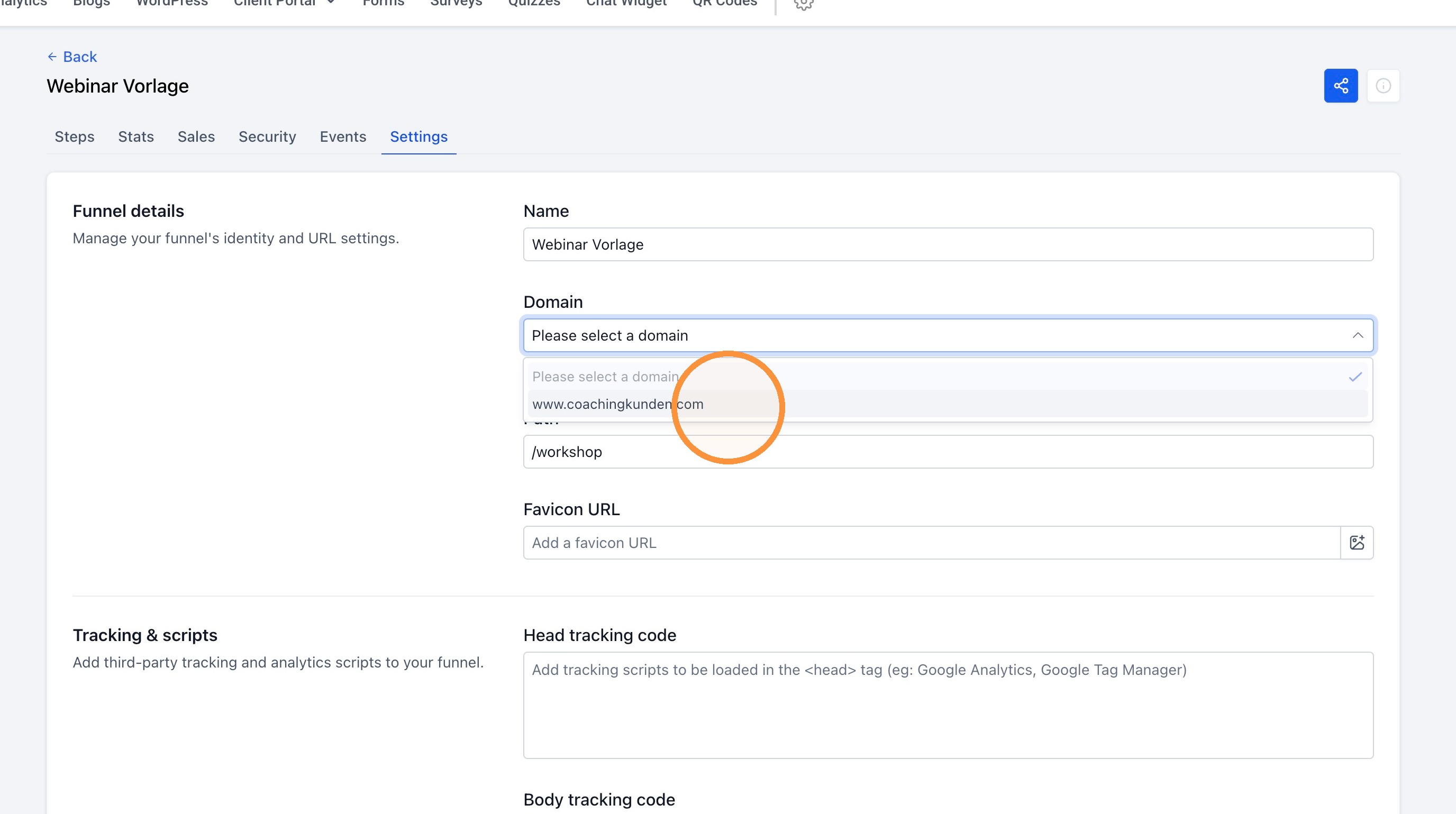Go to the Sales tab
The width and height of the screenshot is (1456, 814).
(196, 136)
